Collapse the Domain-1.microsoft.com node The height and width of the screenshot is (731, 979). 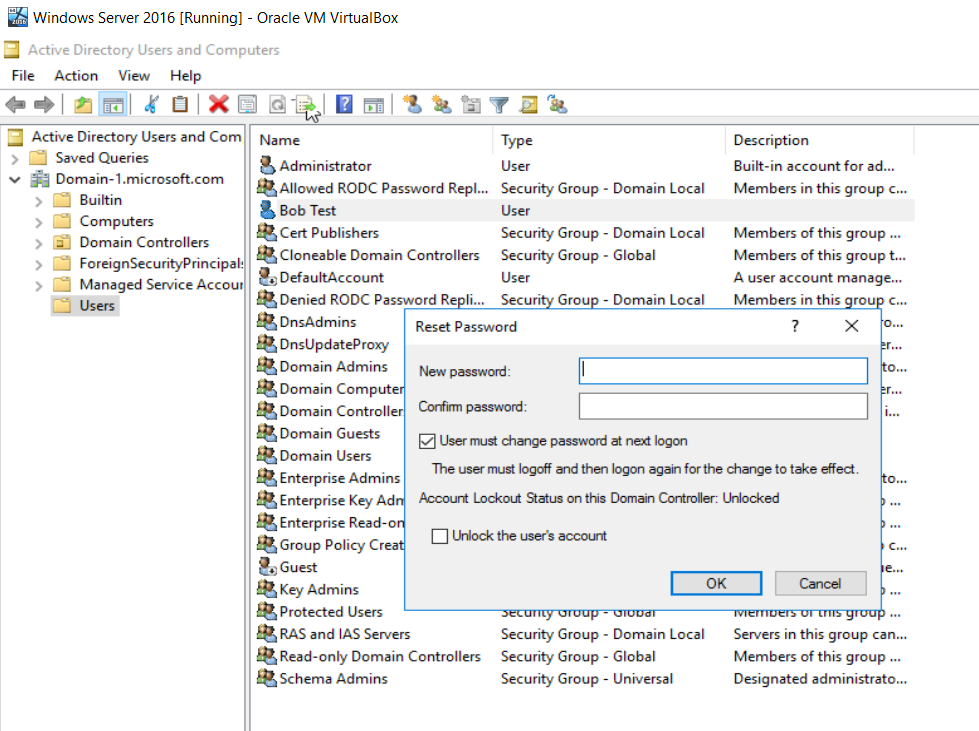(x=15, y=180)
